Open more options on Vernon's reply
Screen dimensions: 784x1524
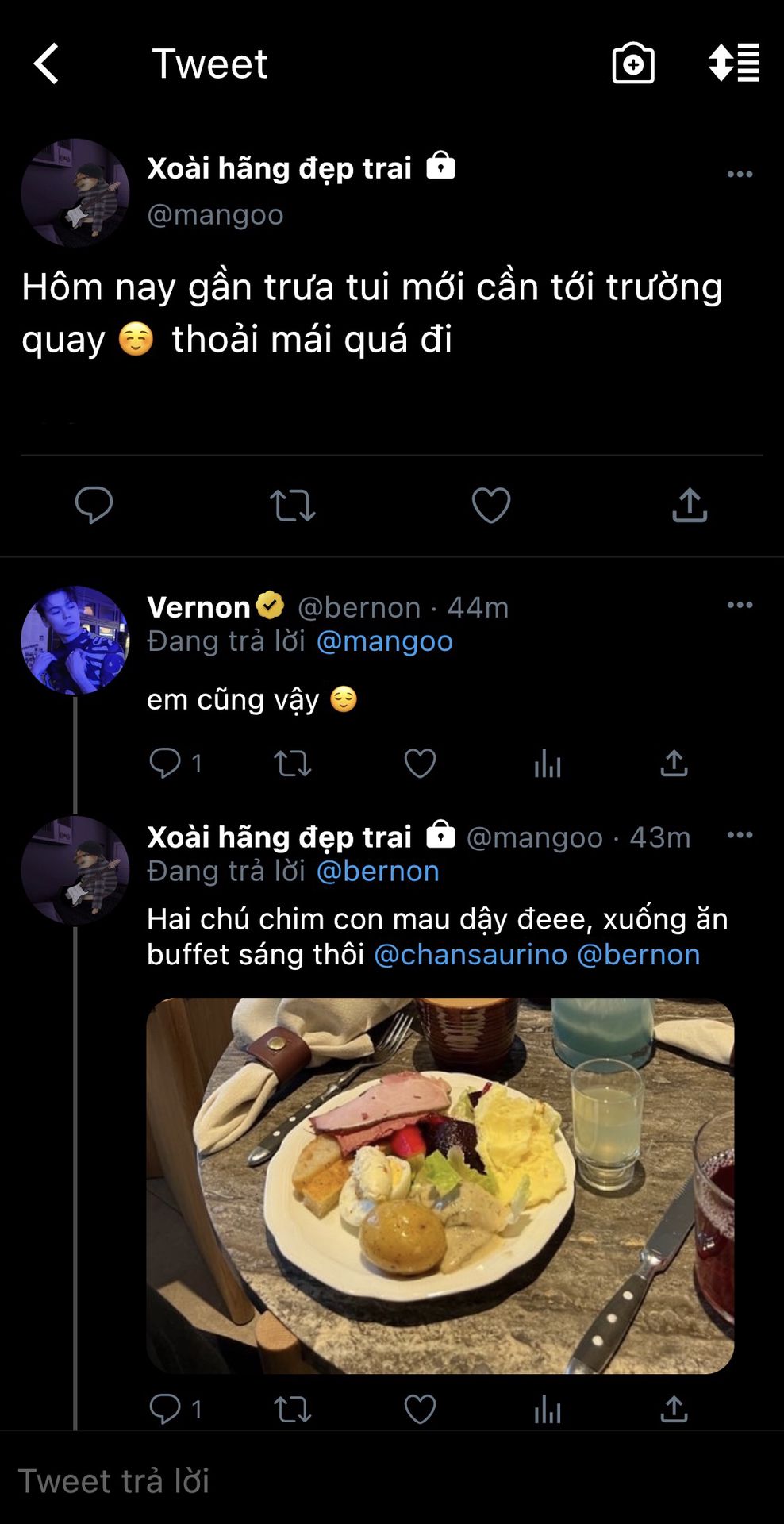(740, 605)
